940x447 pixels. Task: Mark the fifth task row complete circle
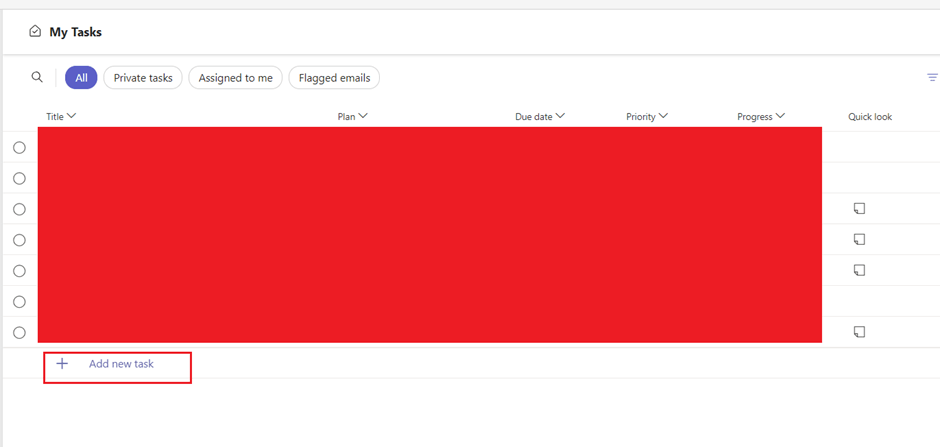pyautogui.click(x=20, y=271)
